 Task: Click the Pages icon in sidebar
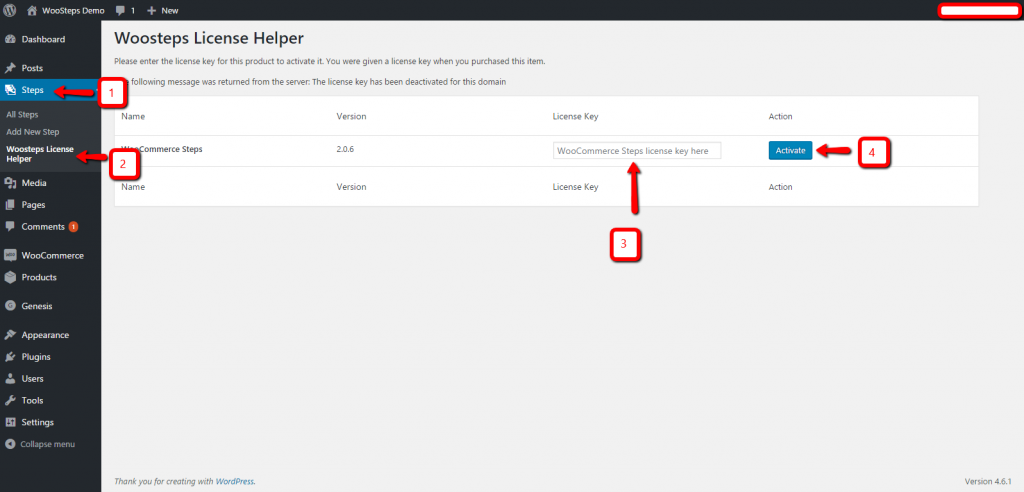point(10,205)
